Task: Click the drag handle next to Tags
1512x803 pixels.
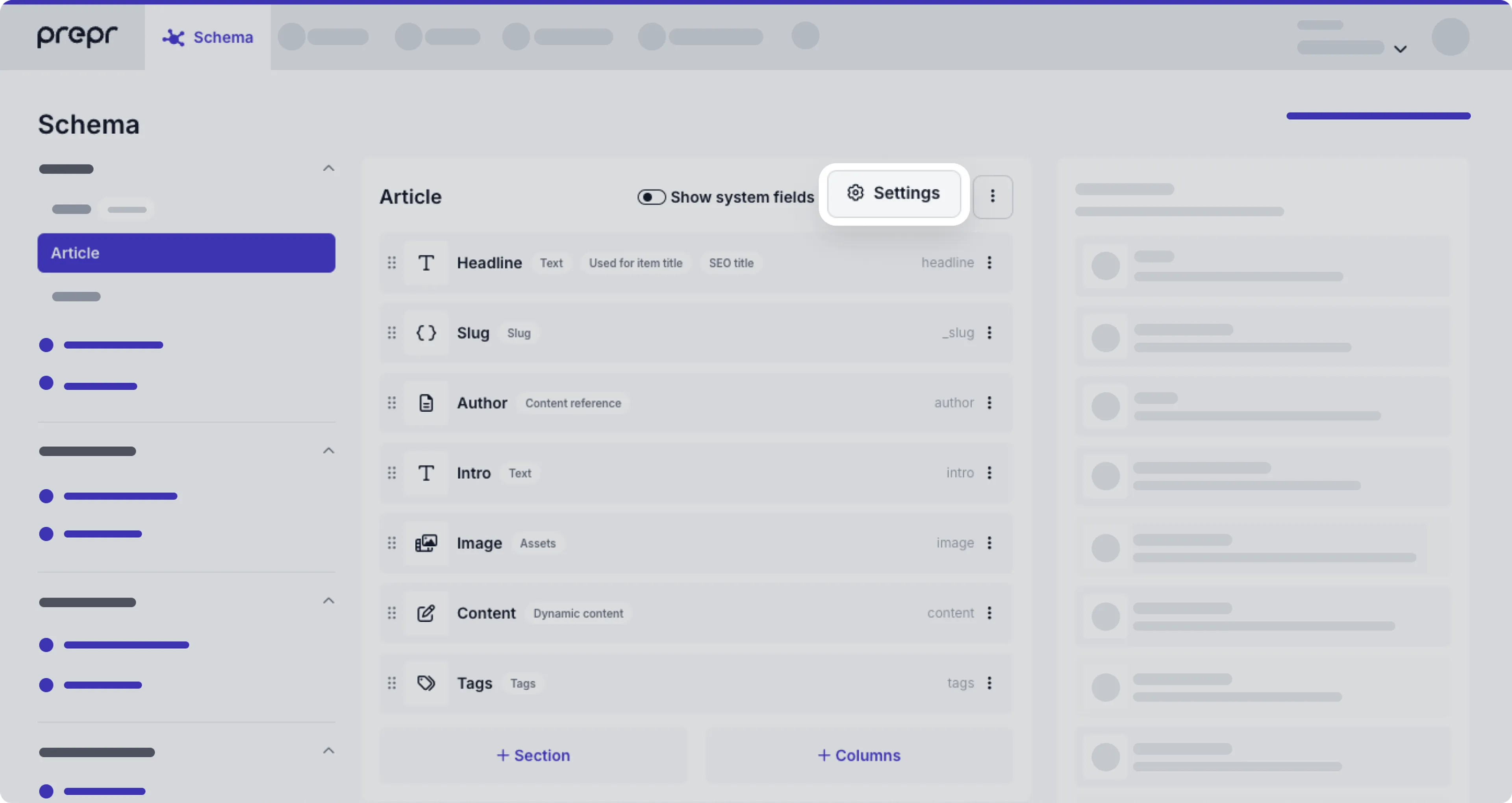Action: pyautogui.click(x=392, y=683)
